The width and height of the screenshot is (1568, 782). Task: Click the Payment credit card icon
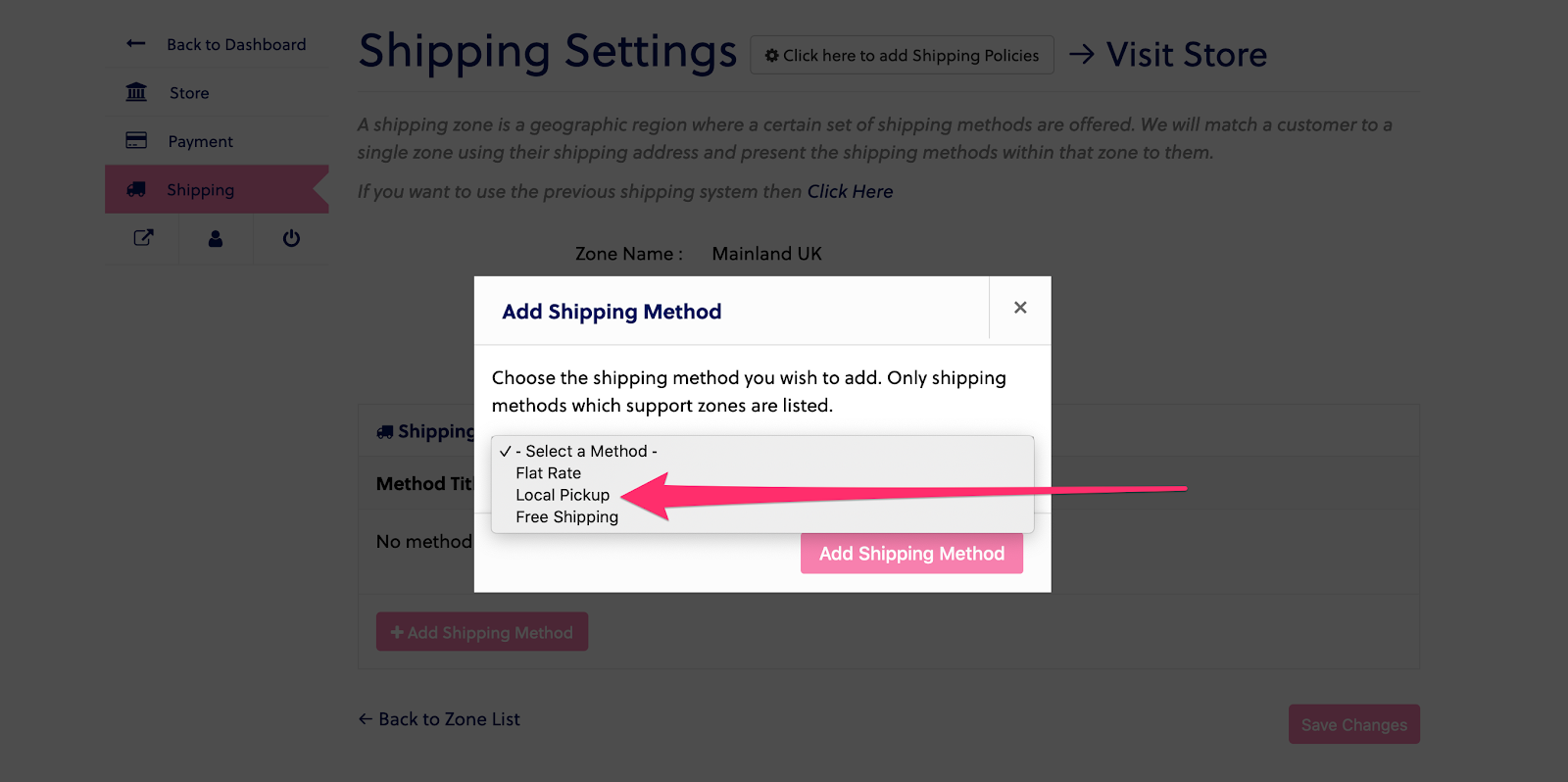pyautogui.click(x=136, y=141)
